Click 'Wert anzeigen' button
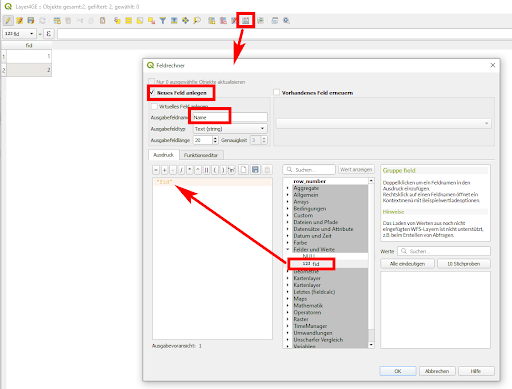The width and height of the screenshot is (512, 389). pos(356,169)
